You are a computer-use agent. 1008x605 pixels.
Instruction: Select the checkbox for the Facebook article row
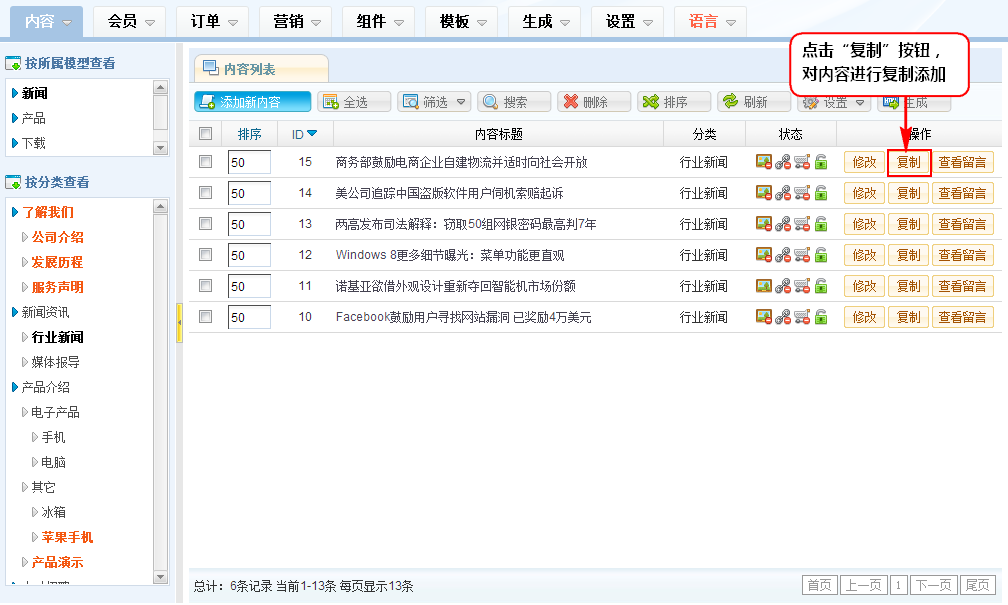click(206, 317)
